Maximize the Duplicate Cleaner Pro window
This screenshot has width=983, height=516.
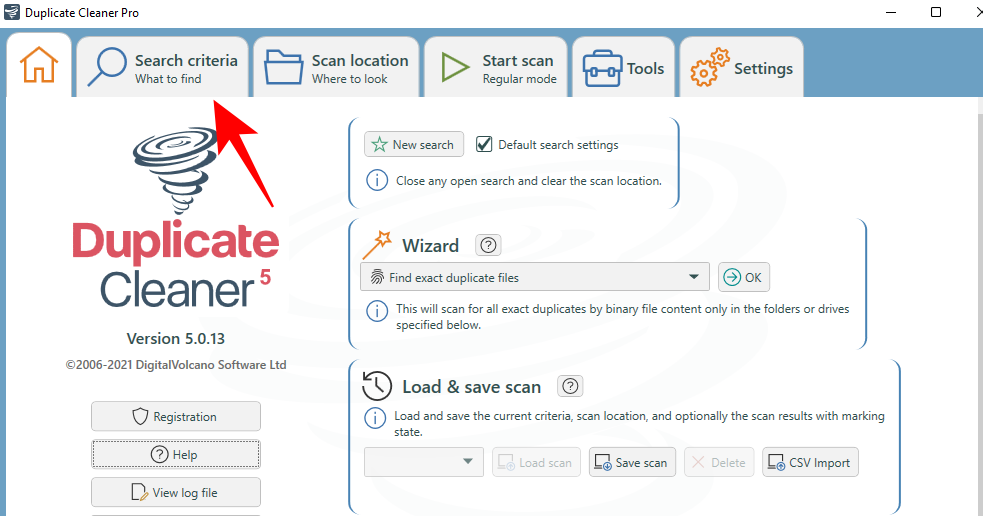pos(935,13)
